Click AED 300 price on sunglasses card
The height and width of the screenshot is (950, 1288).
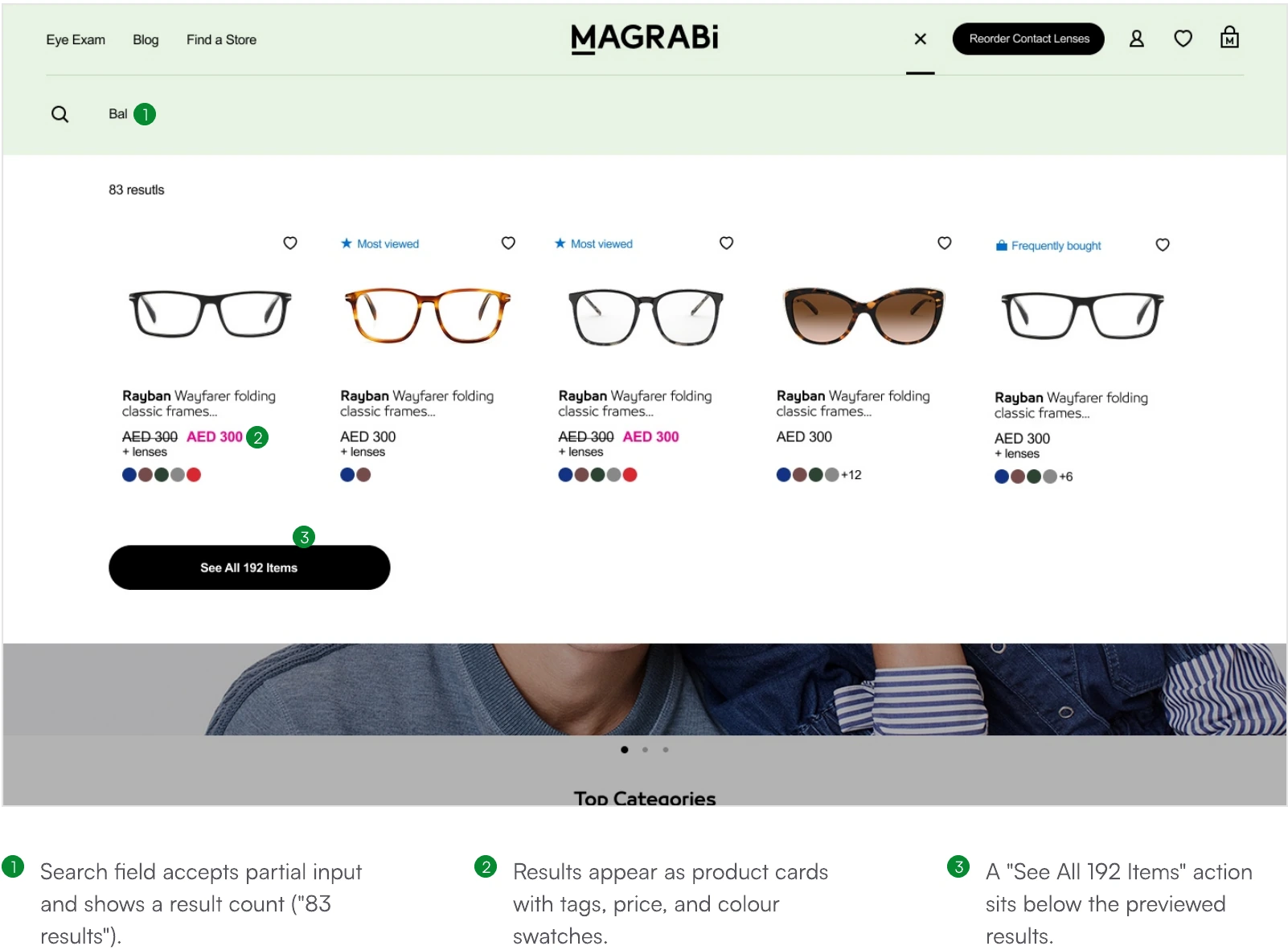804,436
